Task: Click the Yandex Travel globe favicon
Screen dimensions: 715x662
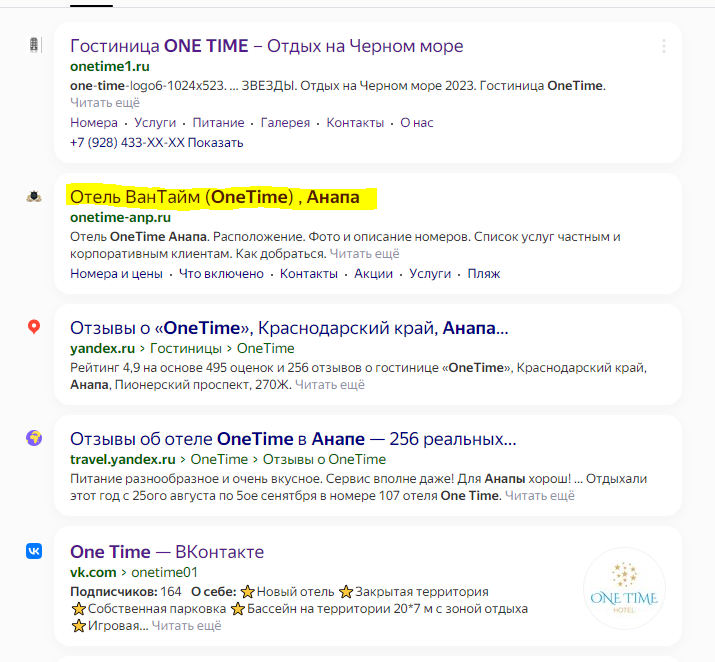Action: [34, 438]
